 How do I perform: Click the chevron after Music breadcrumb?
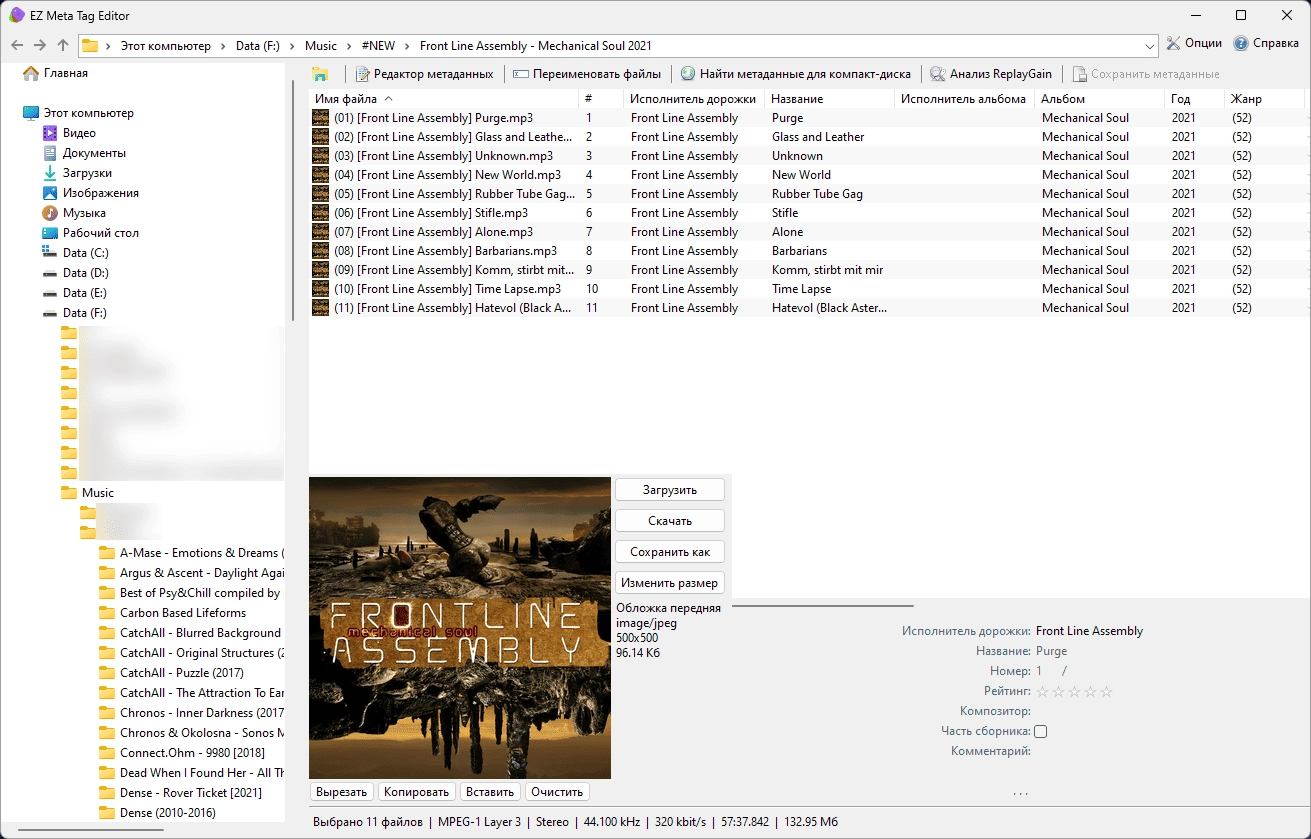pos(349,46)
